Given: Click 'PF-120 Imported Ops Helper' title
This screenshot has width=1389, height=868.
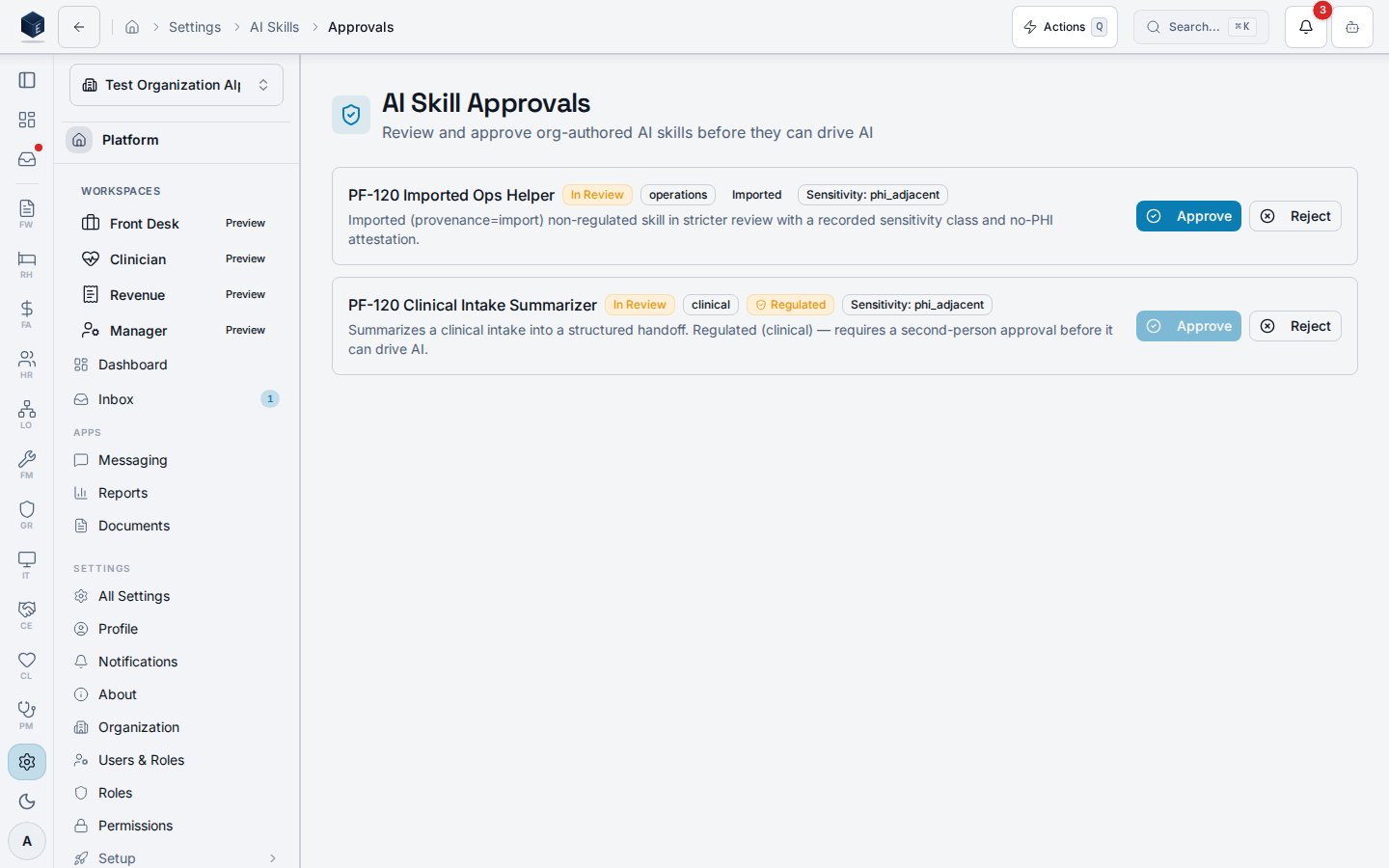Looking at the screenshot, I should tap(451, 195).
